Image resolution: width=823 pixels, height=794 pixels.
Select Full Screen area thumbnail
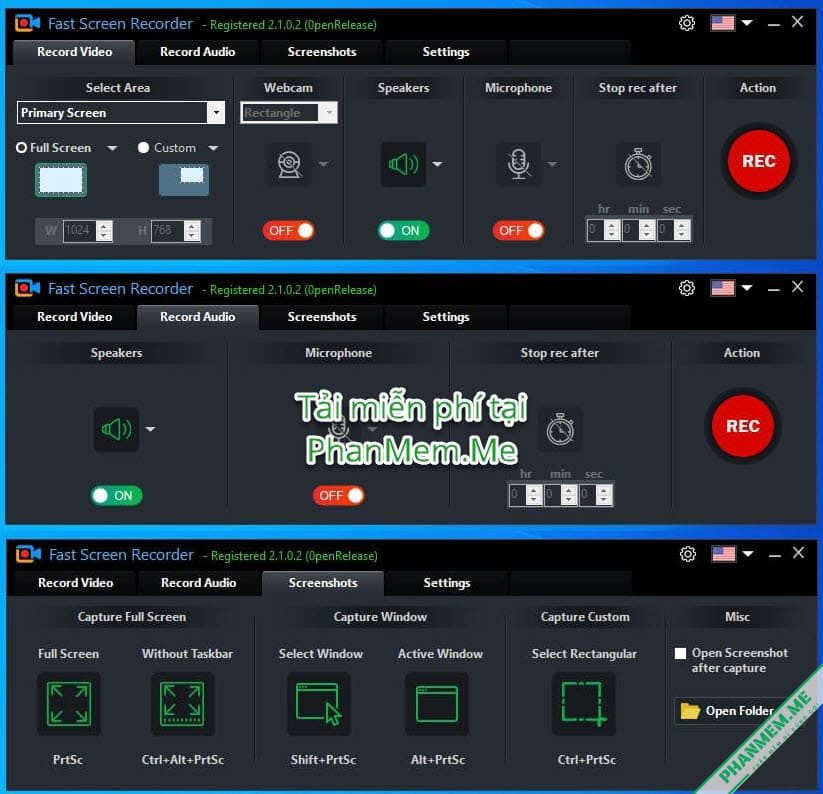pos(61,180)
